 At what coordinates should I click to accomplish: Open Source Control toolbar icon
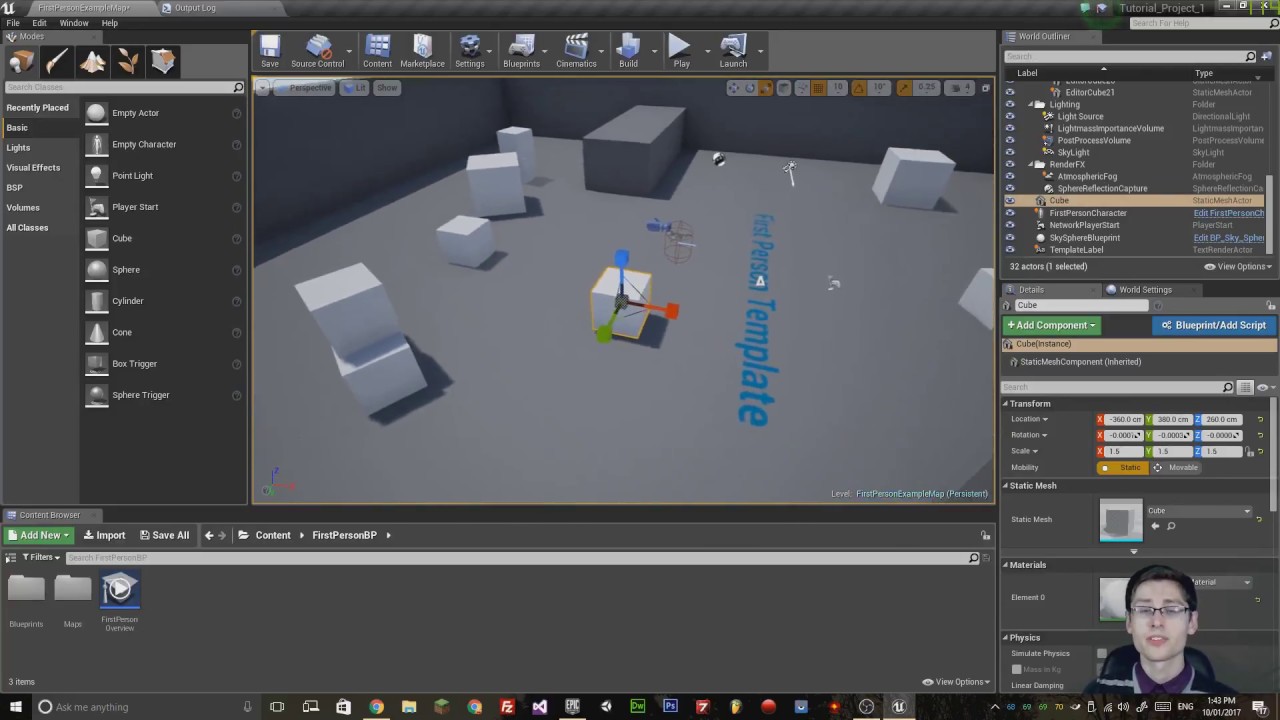(317, 51)
